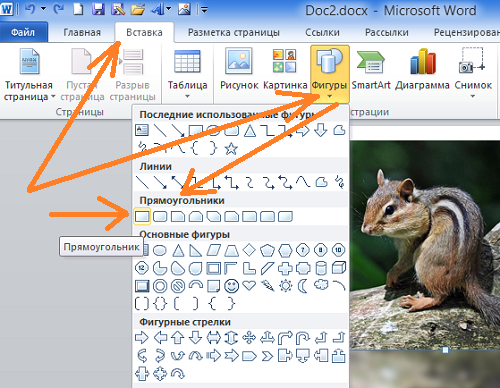
Task: Open a file using the yellow folder icon
Action: pyautogui.click(x=138, y=9)
